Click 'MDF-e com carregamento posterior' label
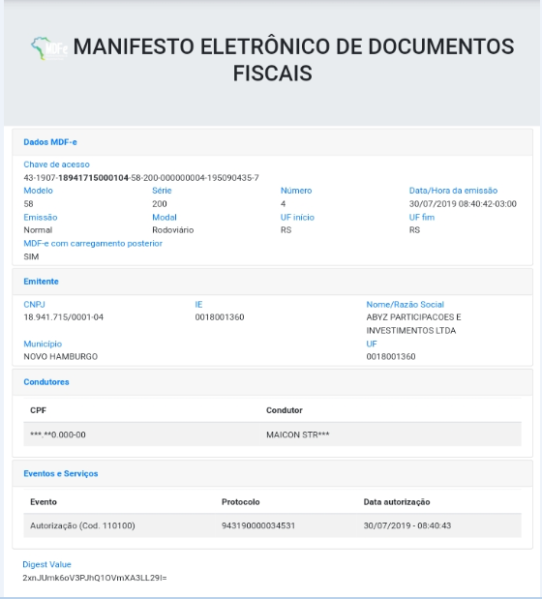The width and height of the screenshot is (542, 599). tap(93, 243)
